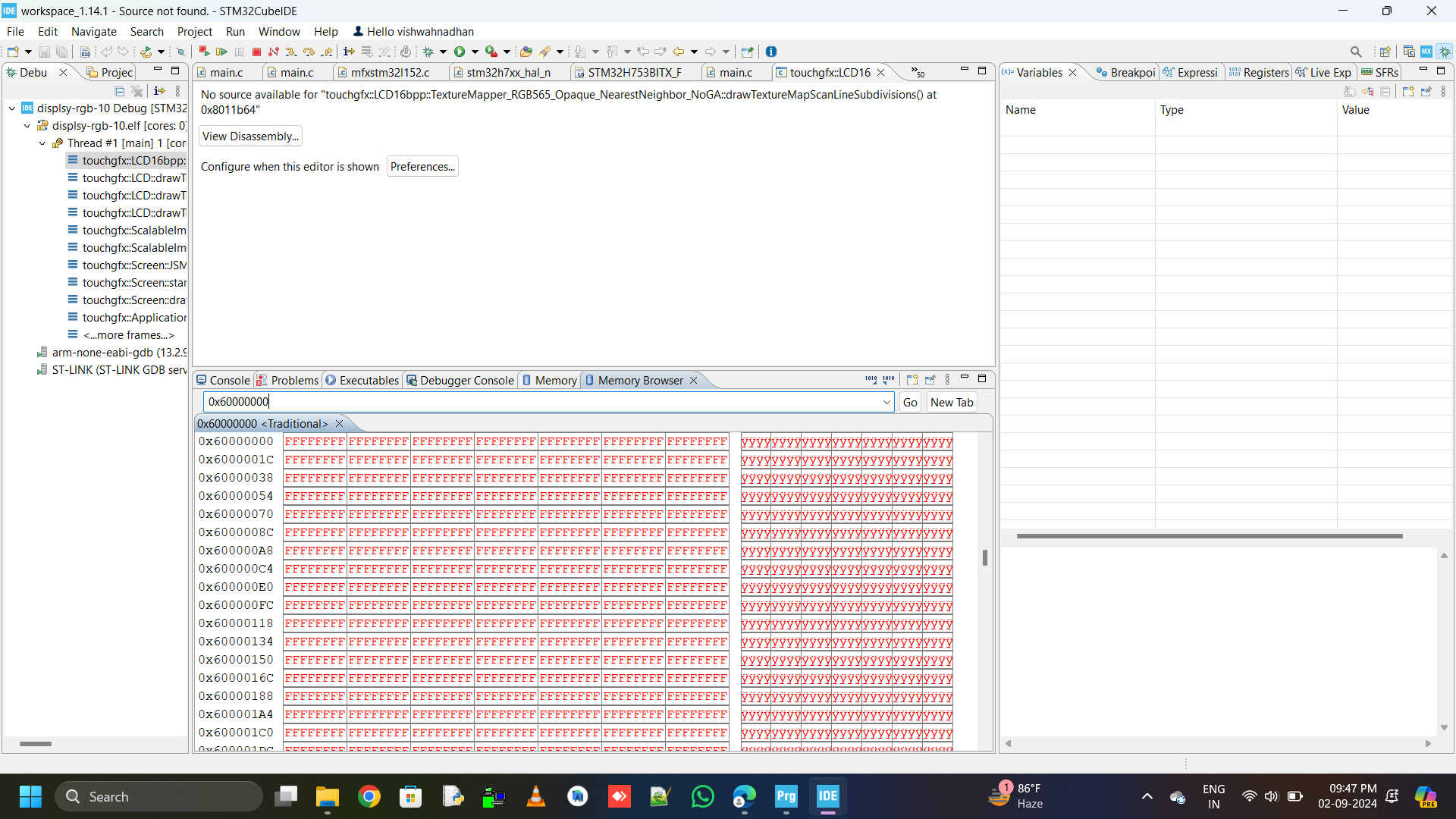Switch endianness using the 1010 icon
Image resolution: width=1456 pixels, height=819 pixels.
(x=871, y=379)
